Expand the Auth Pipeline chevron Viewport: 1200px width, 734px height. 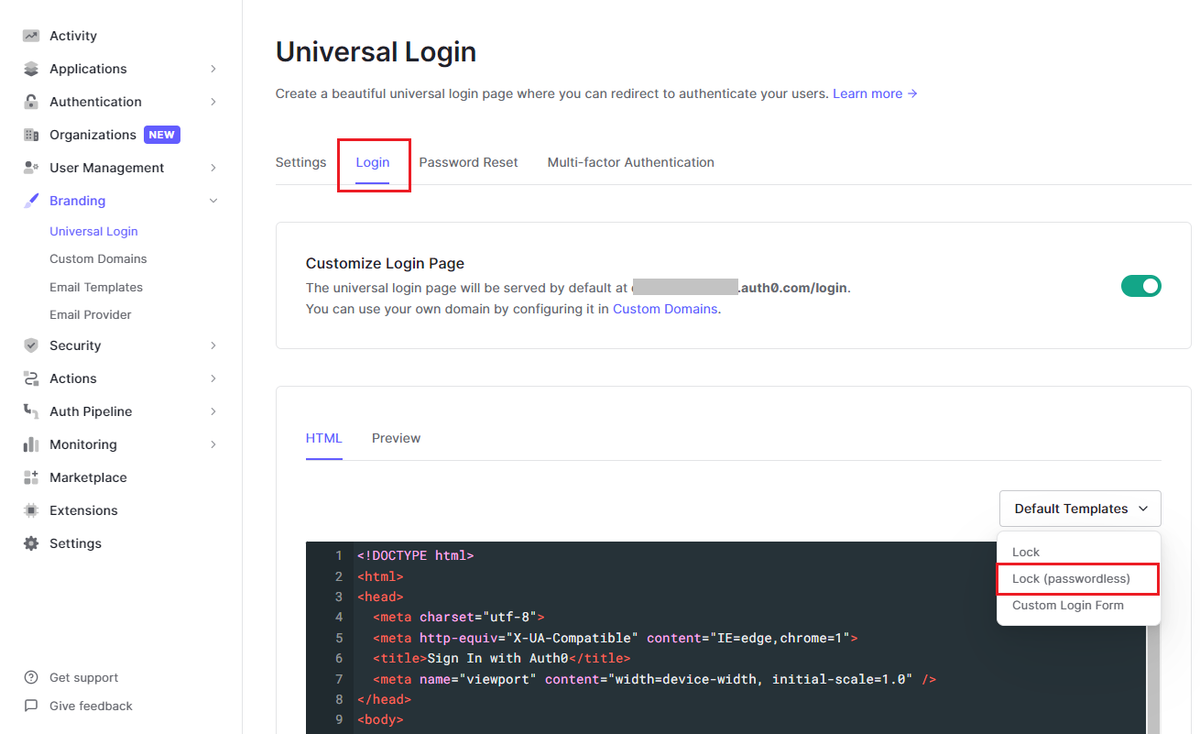click(213, 412)
